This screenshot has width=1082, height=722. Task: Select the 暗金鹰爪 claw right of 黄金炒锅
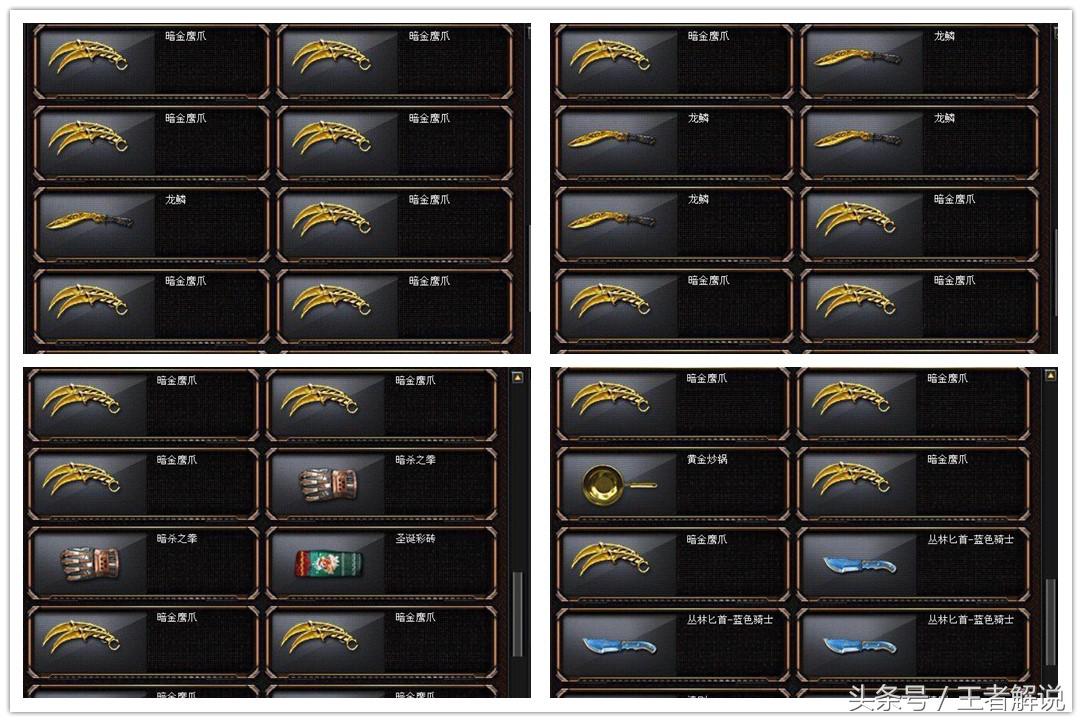click(x=851, y=478)
